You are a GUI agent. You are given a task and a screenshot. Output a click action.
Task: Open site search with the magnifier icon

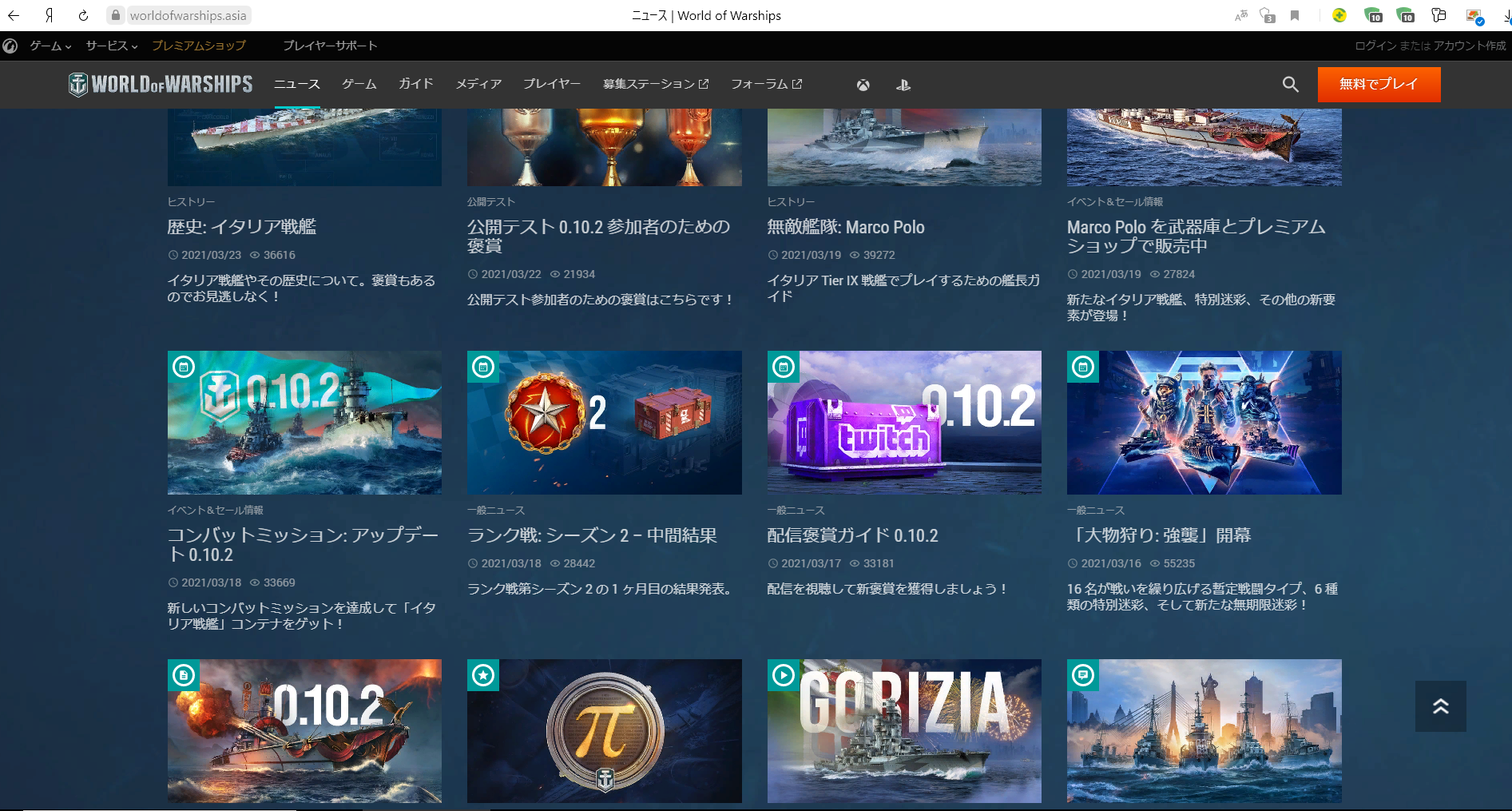(1290, 84)
